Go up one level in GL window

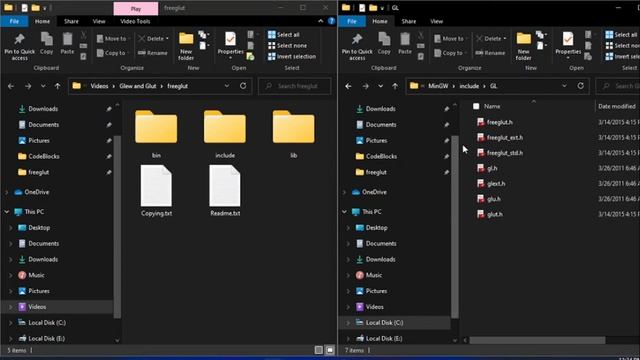pos(395,86)
